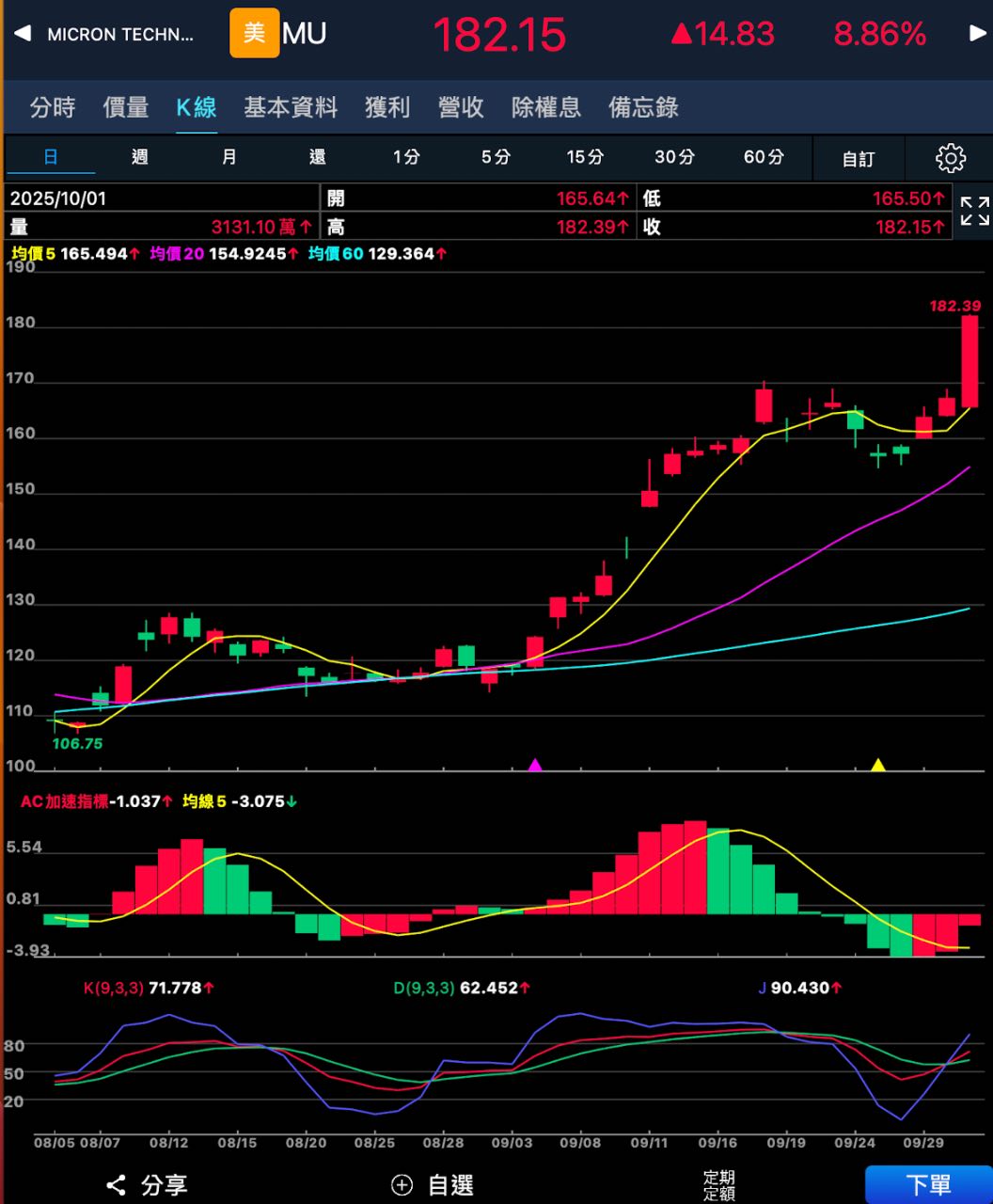Screen dimensions: 993x1204
Task: Click the share icon at bottom
Action: (x=117, y=1185)
